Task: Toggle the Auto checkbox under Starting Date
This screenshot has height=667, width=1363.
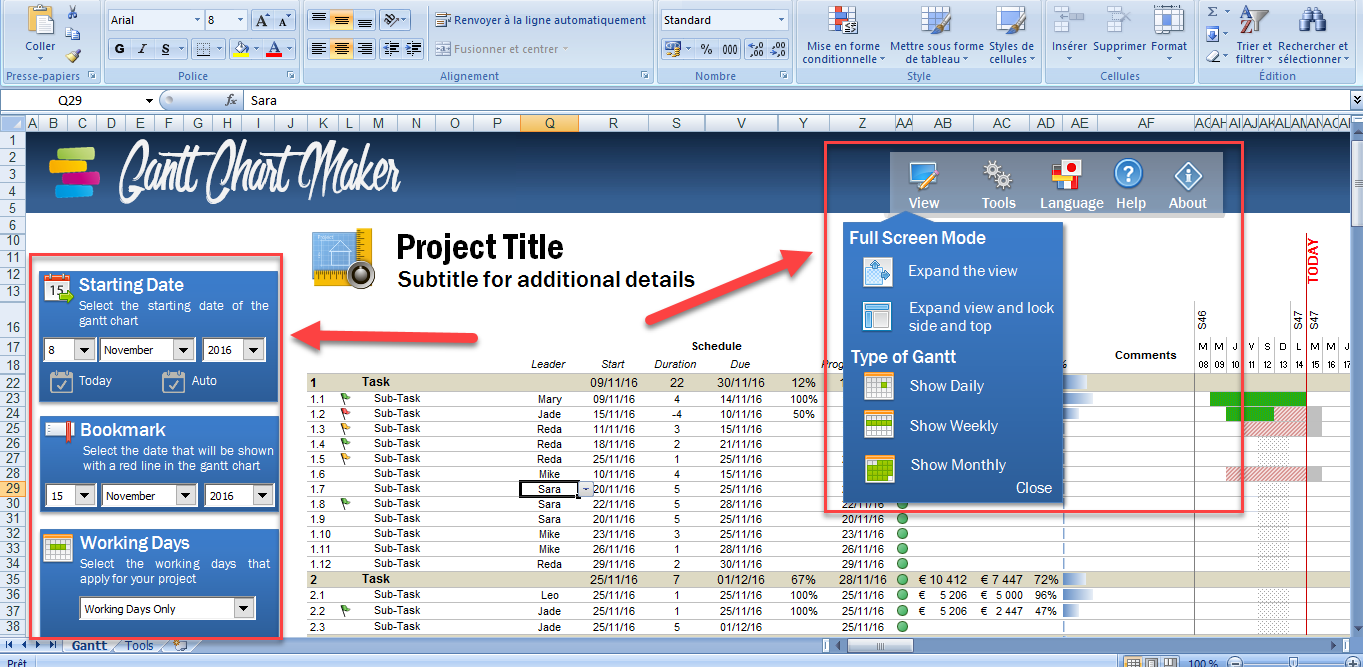Action: pyautogui.click(x=173, y=381)
